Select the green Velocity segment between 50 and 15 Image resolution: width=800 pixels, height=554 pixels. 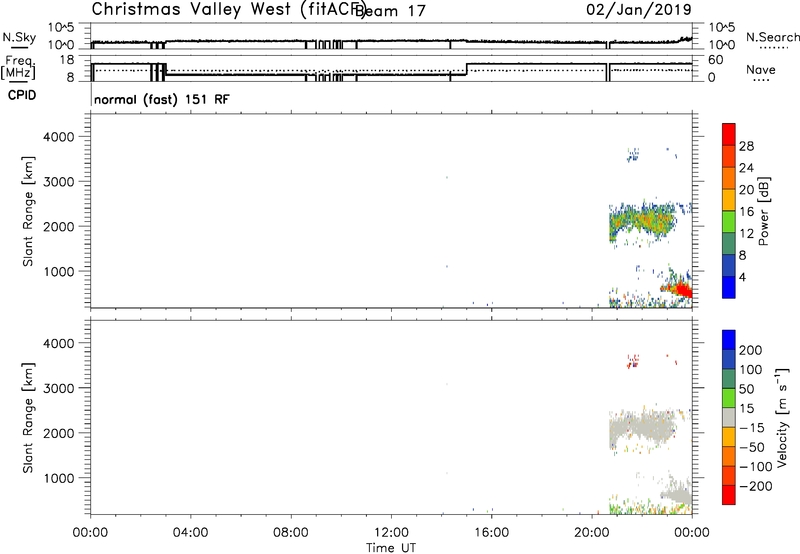[x=729, y=398]
